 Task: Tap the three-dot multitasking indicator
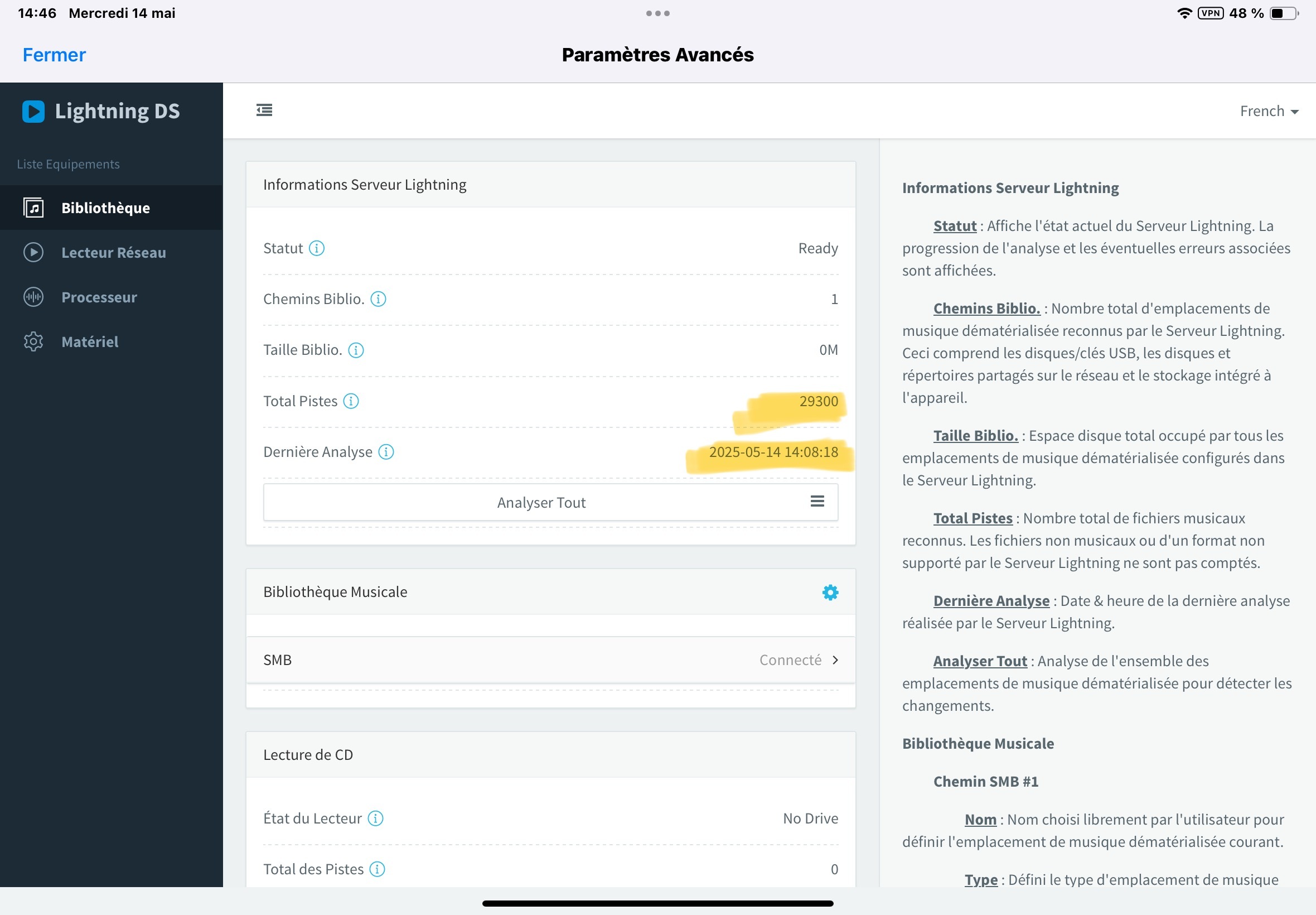657,13
